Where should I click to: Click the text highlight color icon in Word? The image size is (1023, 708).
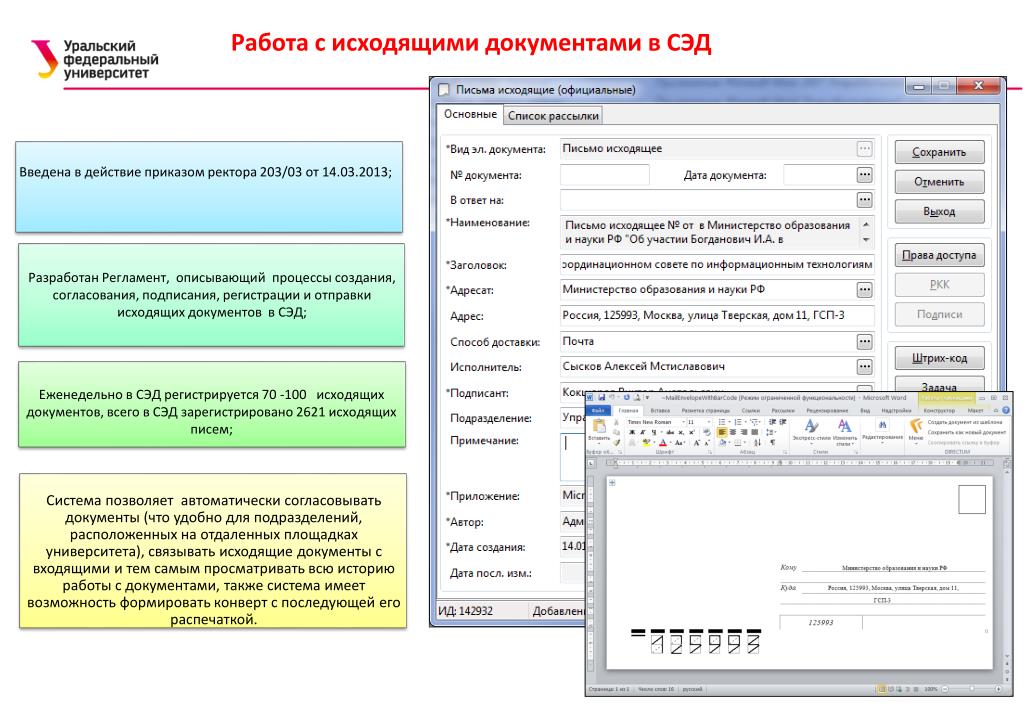(646, 442)
